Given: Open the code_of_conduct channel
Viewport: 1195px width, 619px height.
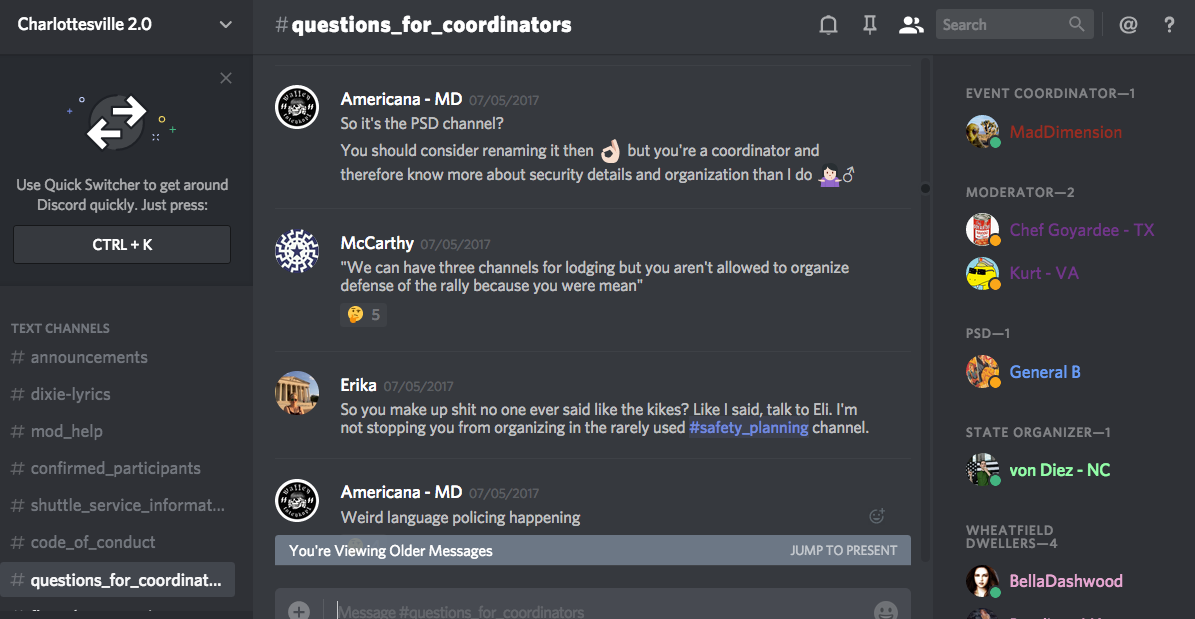Looking at the screenshot, I should point(93,542).
